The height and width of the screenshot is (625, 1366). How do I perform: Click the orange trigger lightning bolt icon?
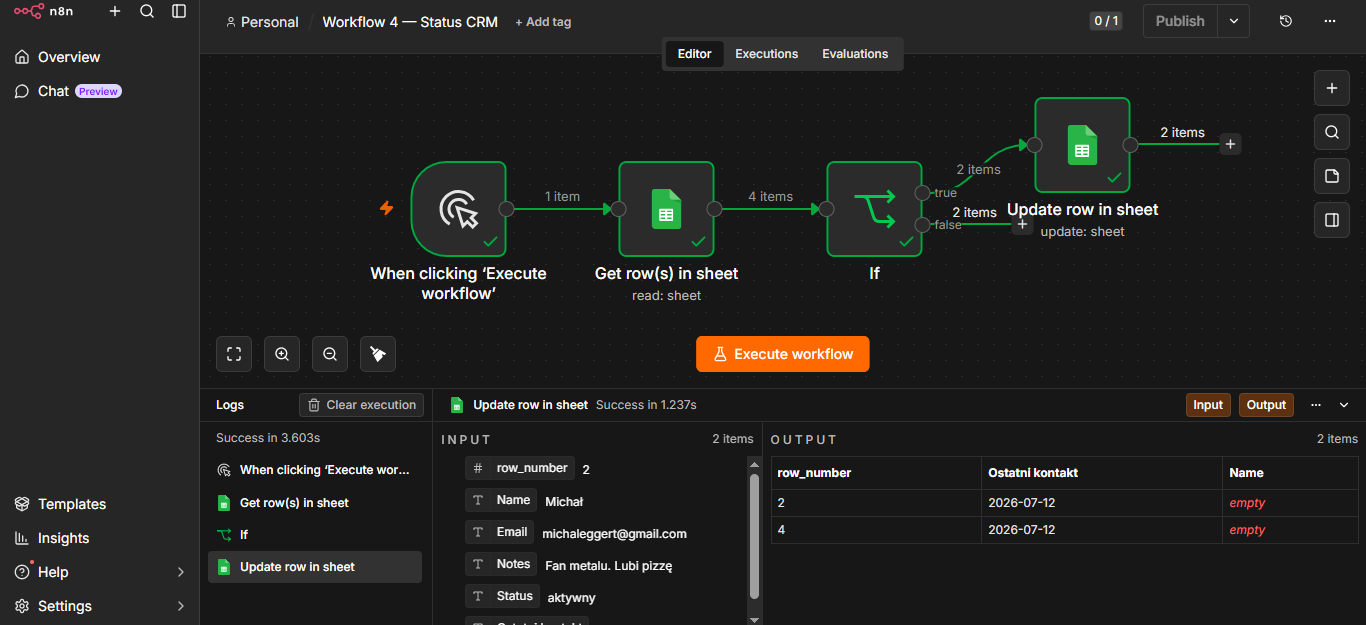(x=386, y=209)
